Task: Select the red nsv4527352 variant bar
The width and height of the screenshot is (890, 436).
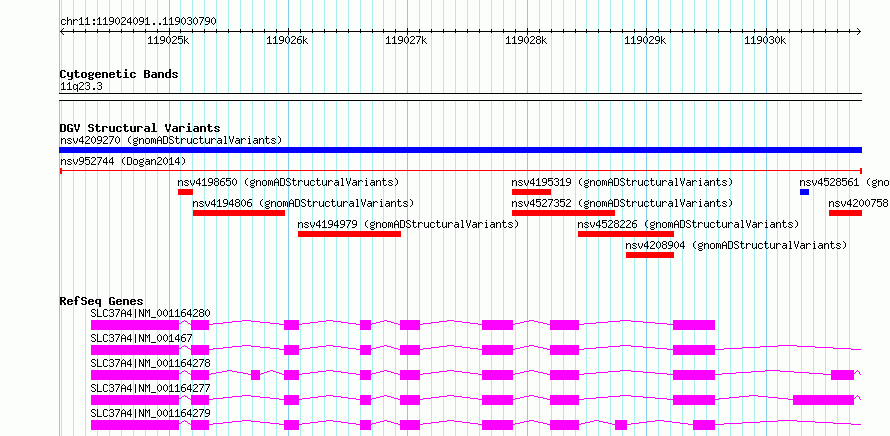Action: tap(563, 213)
